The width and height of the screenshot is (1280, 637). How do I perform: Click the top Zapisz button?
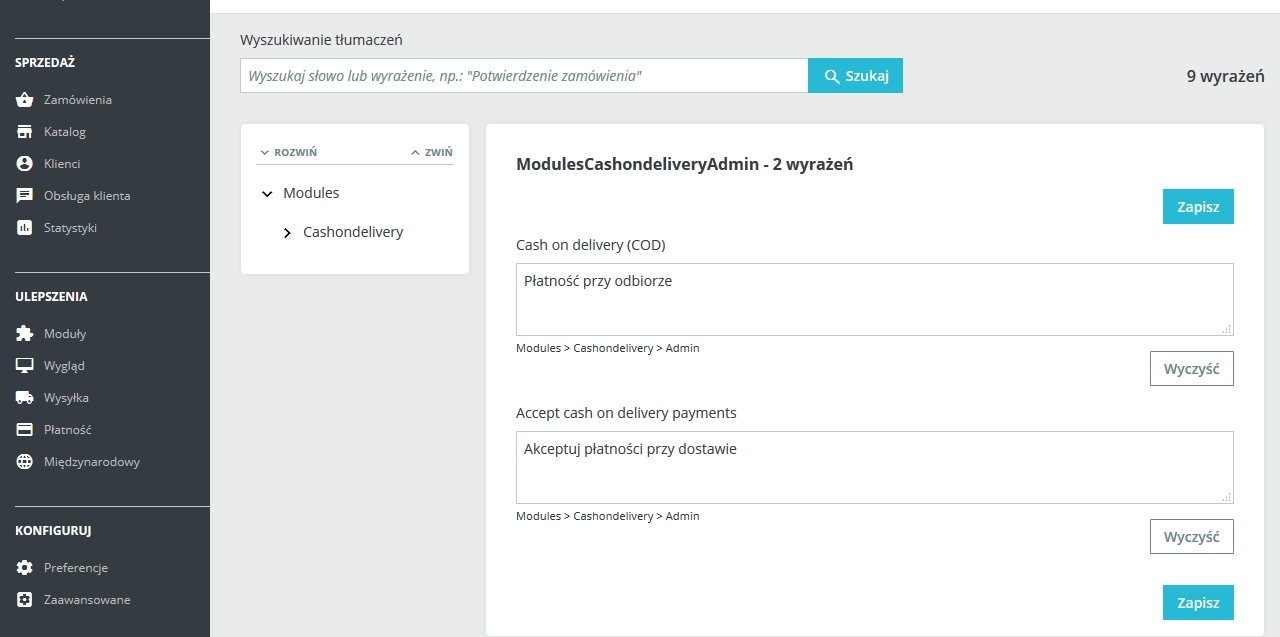(x=1197, y=207)
